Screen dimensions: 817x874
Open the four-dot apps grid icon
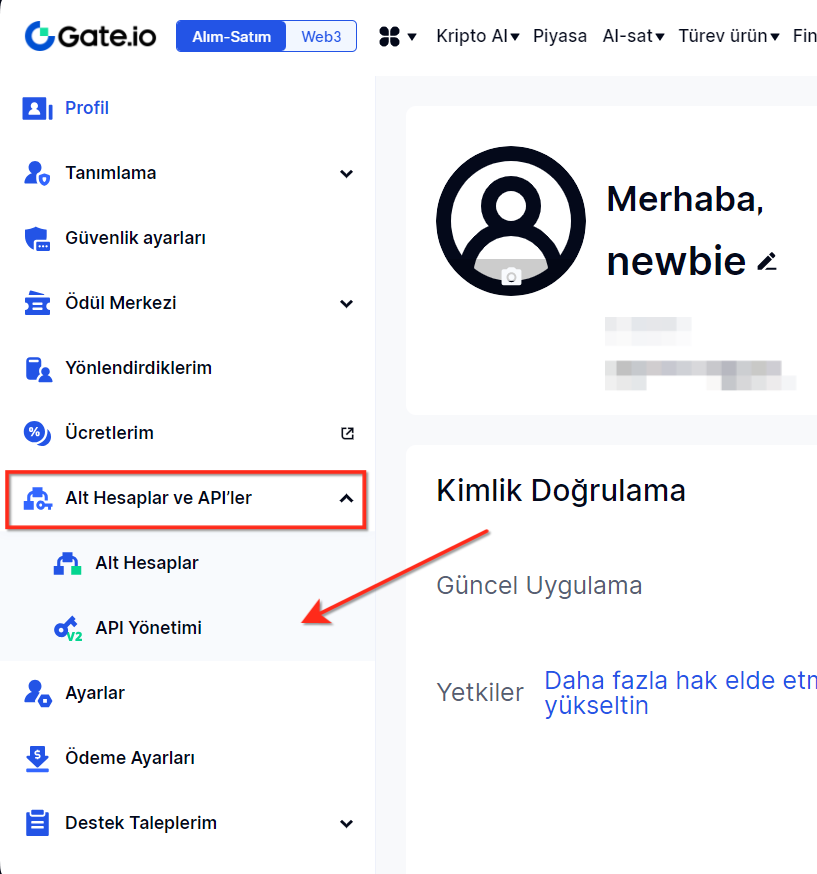(389, 37)
